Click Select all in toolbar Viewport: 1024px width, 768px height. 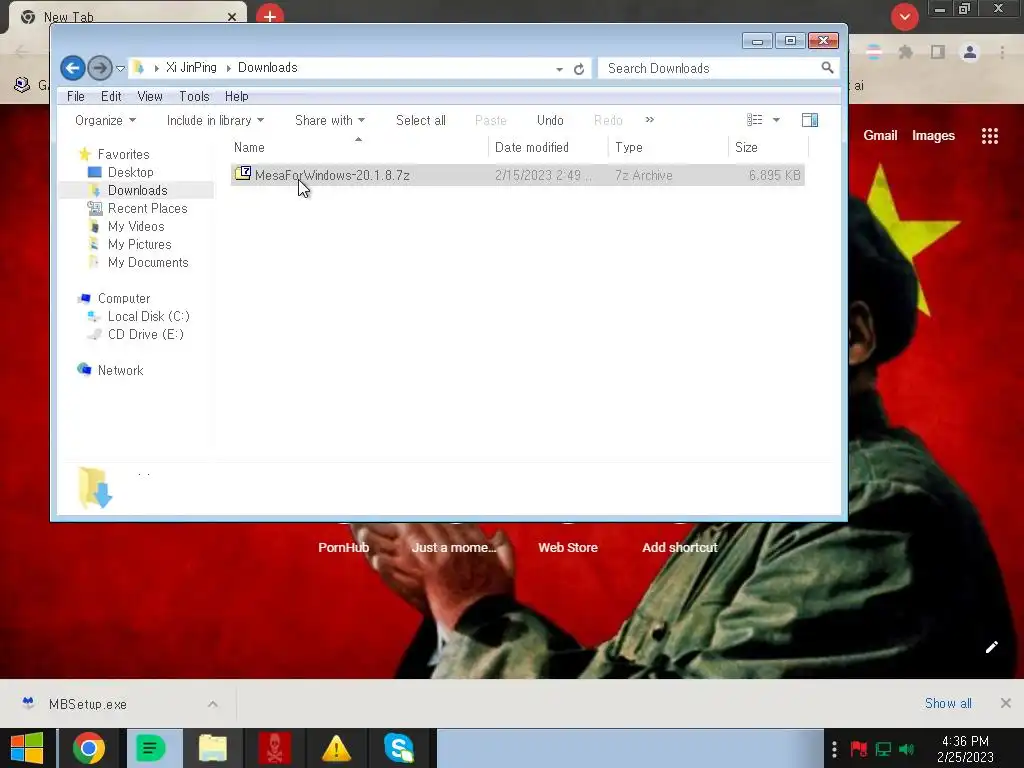click(421, 120)
